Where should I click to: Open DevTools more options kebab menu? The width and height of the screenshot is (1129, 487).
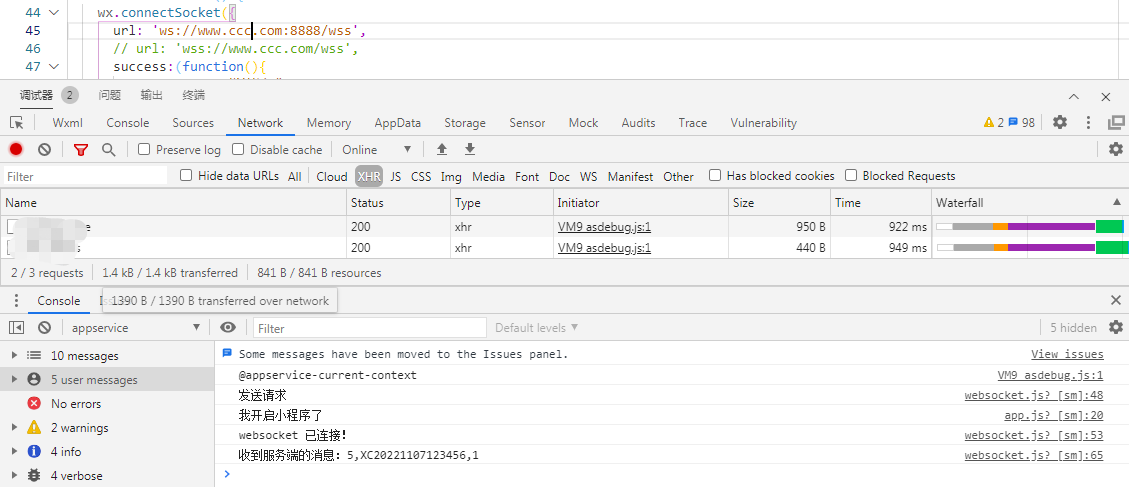(x=1089, y=122)
